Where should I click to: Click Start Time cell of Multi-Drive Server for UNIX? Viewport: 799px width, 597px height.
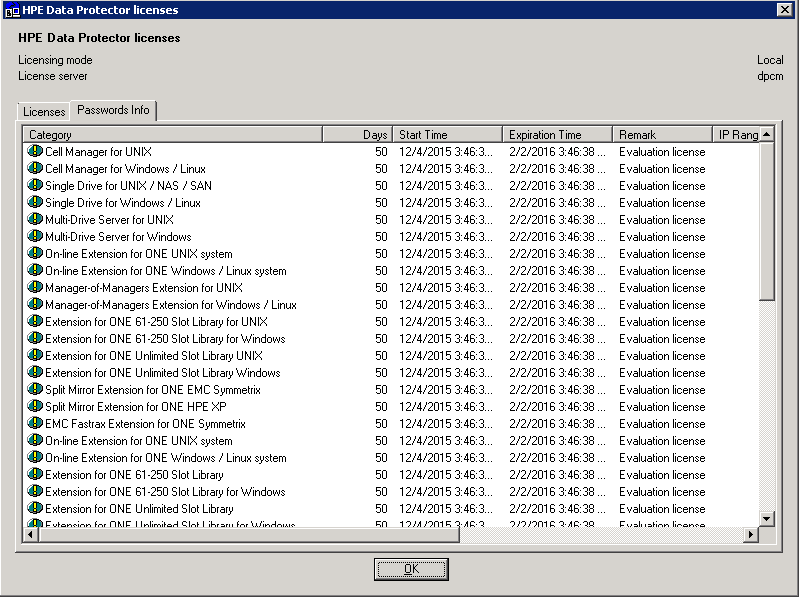446,220
